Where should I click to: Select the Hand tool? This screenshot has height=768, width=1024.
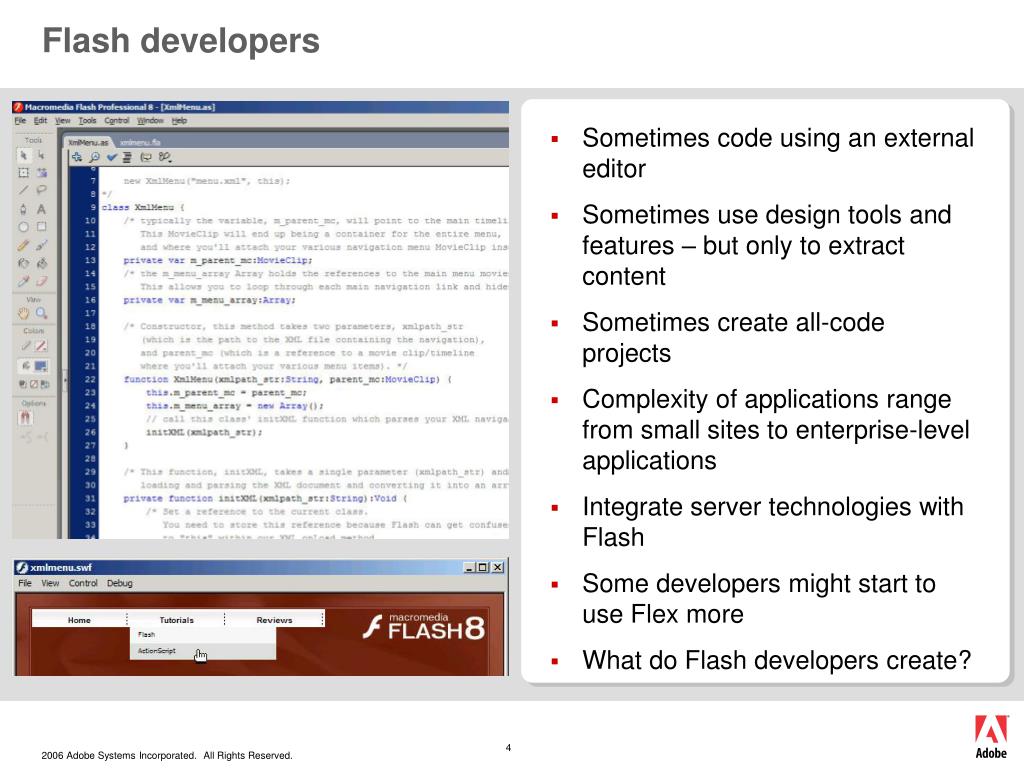click(x=24, y=313)
